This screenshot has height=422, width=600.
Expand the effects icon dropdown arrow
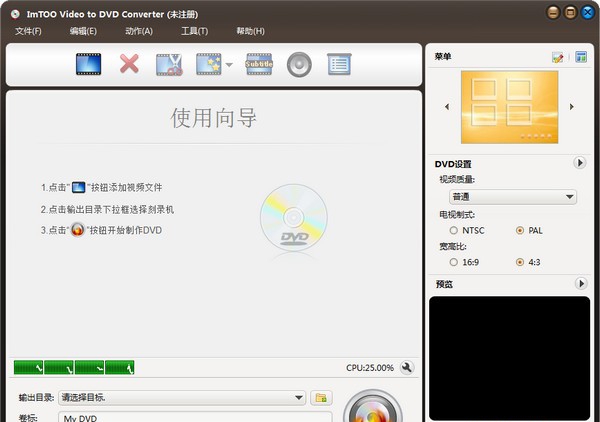229,65
